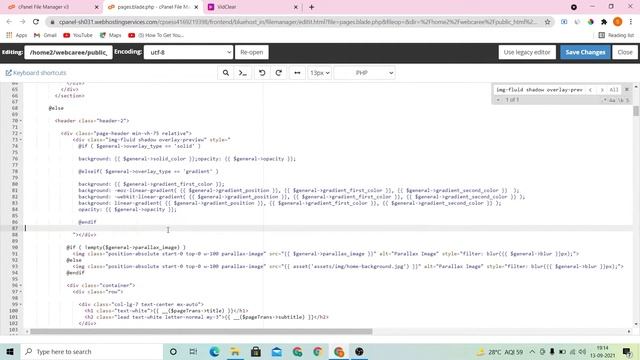This screenshot has height=360, width=640.
Task: Click the vertical scrollbar thumb of the editor
Action: coord(636,111)
